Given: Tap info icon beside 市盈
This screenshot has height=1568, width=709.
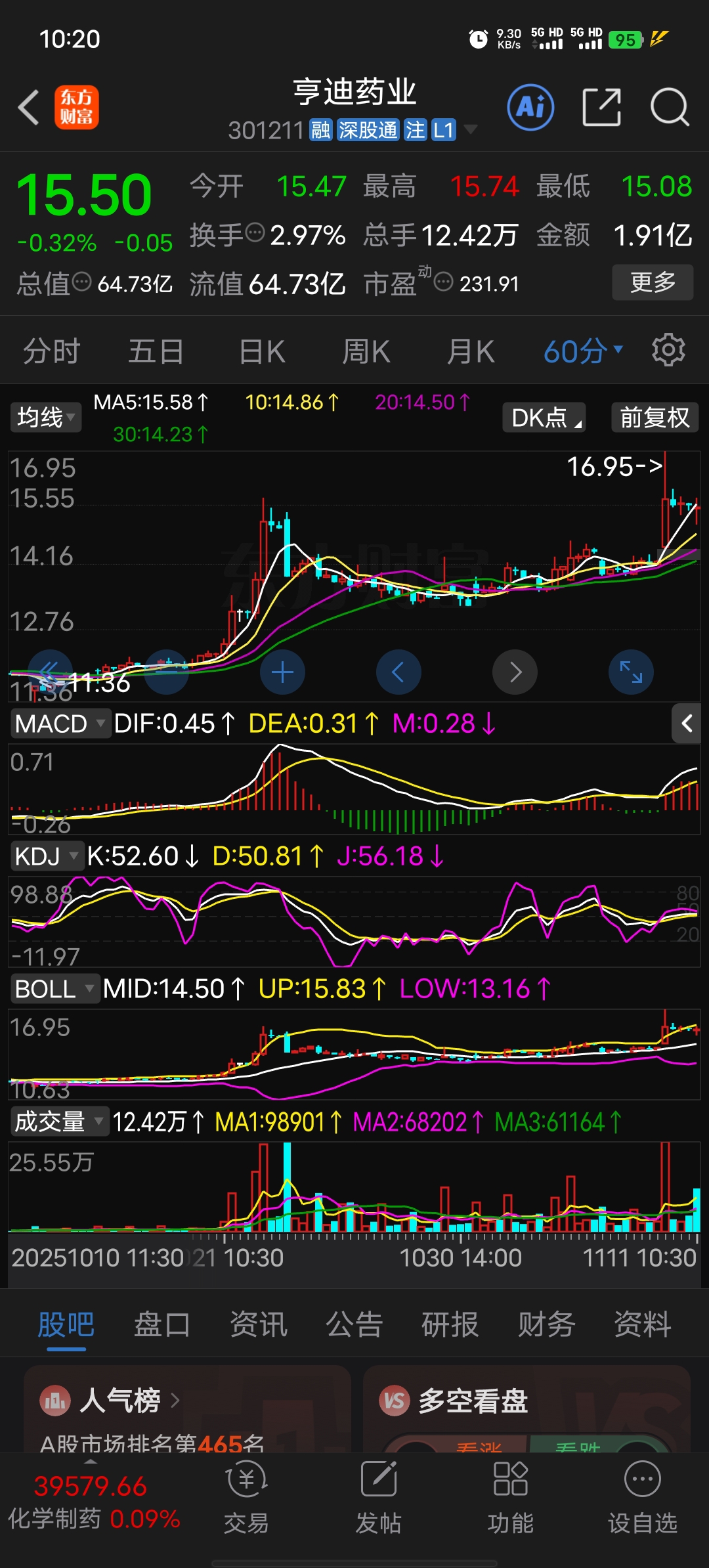Looking at the screenshot, I should 444,282.
